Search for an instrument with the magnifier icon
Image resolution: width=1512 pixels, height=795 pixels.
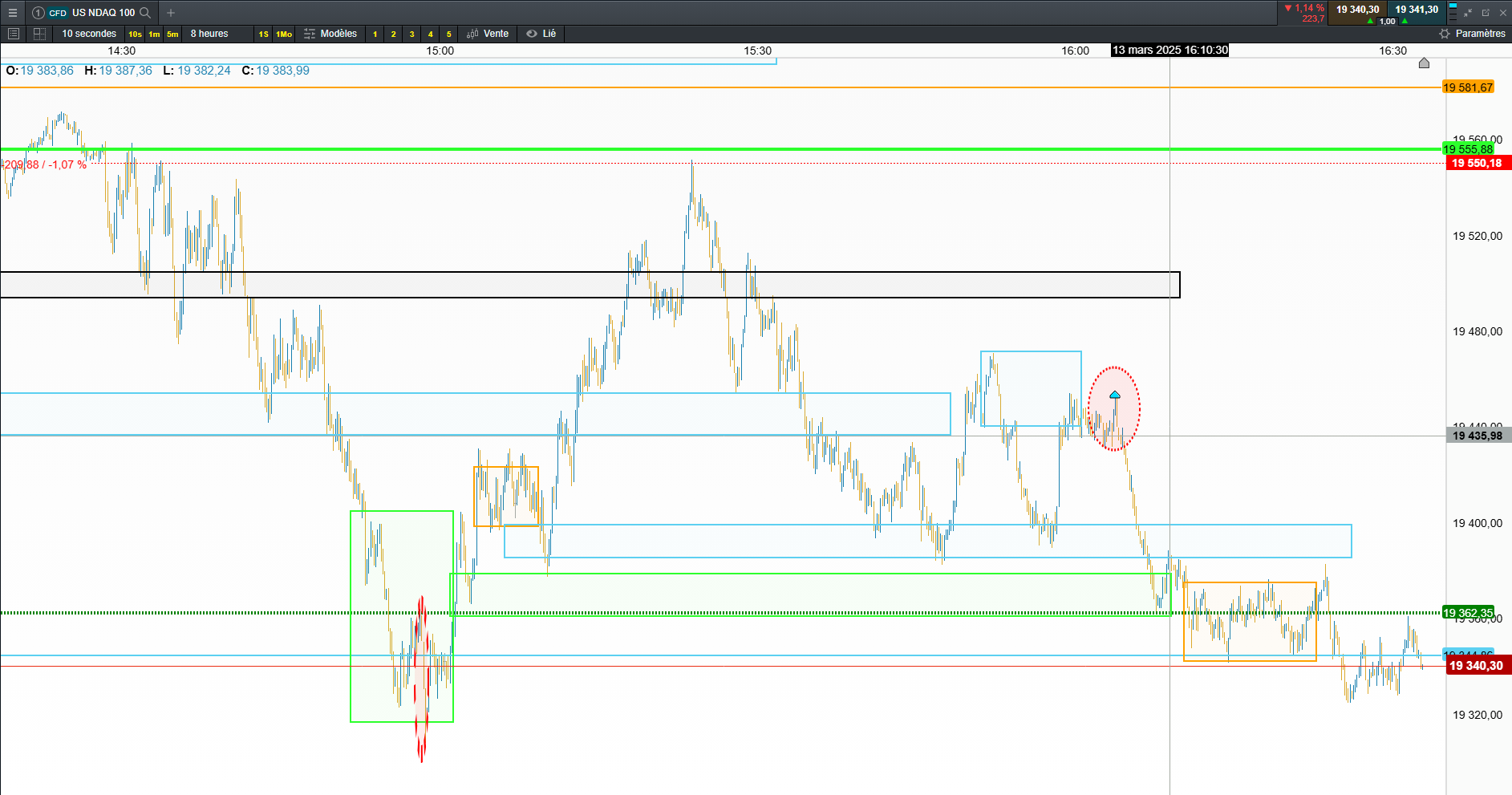point(145,13)
